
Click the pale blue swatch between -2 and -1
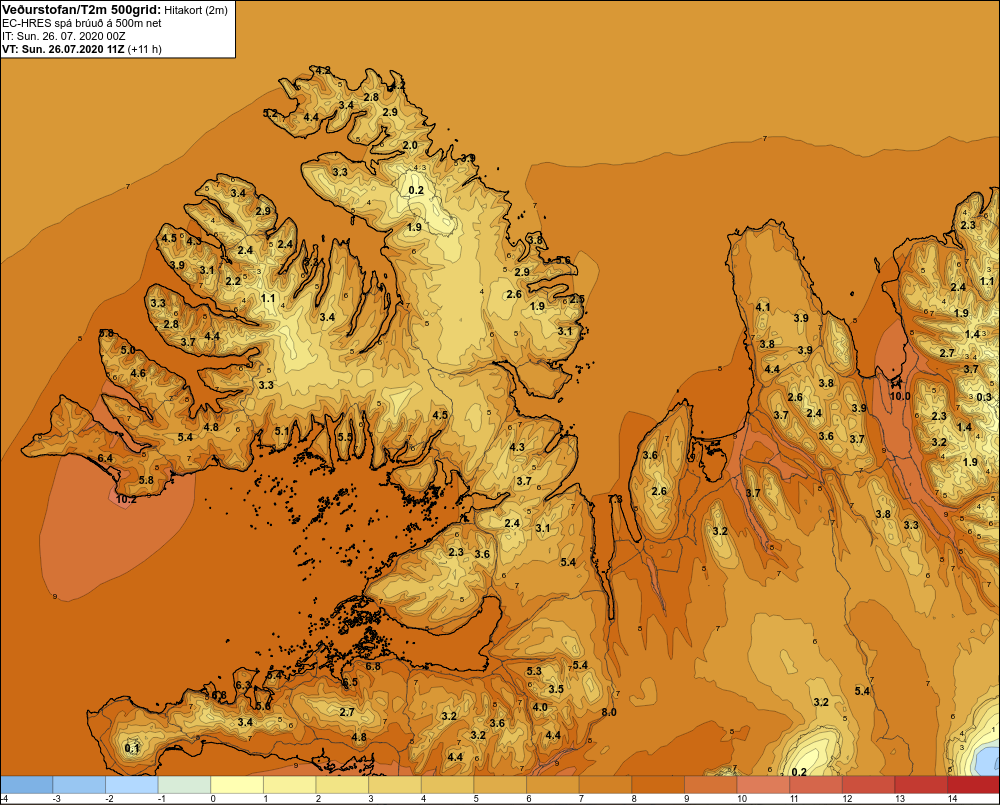(x=132, y=785)
